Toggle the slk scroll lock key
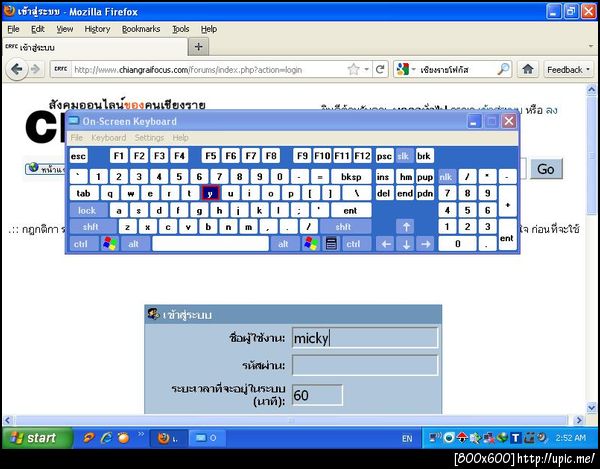The height and width of the screenshot is (469, 600). (x=404, y=156)
